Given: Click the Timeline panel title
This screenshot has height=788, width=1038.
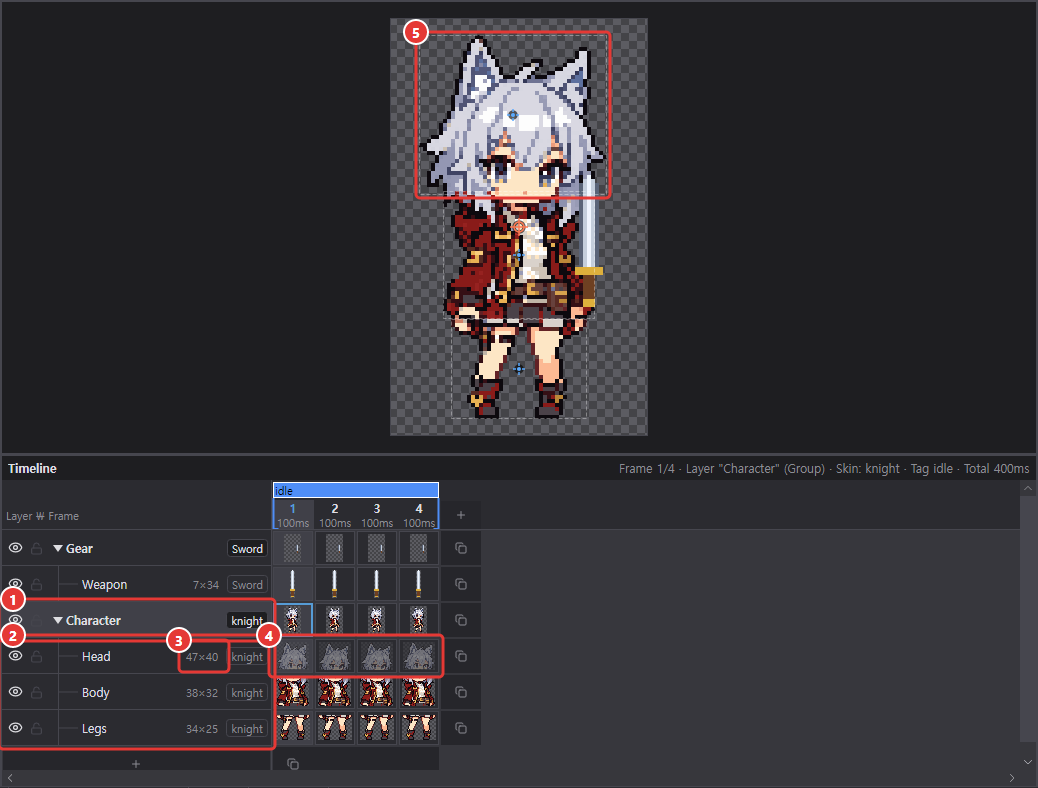Looking at the screenshot, I should 32,468.
